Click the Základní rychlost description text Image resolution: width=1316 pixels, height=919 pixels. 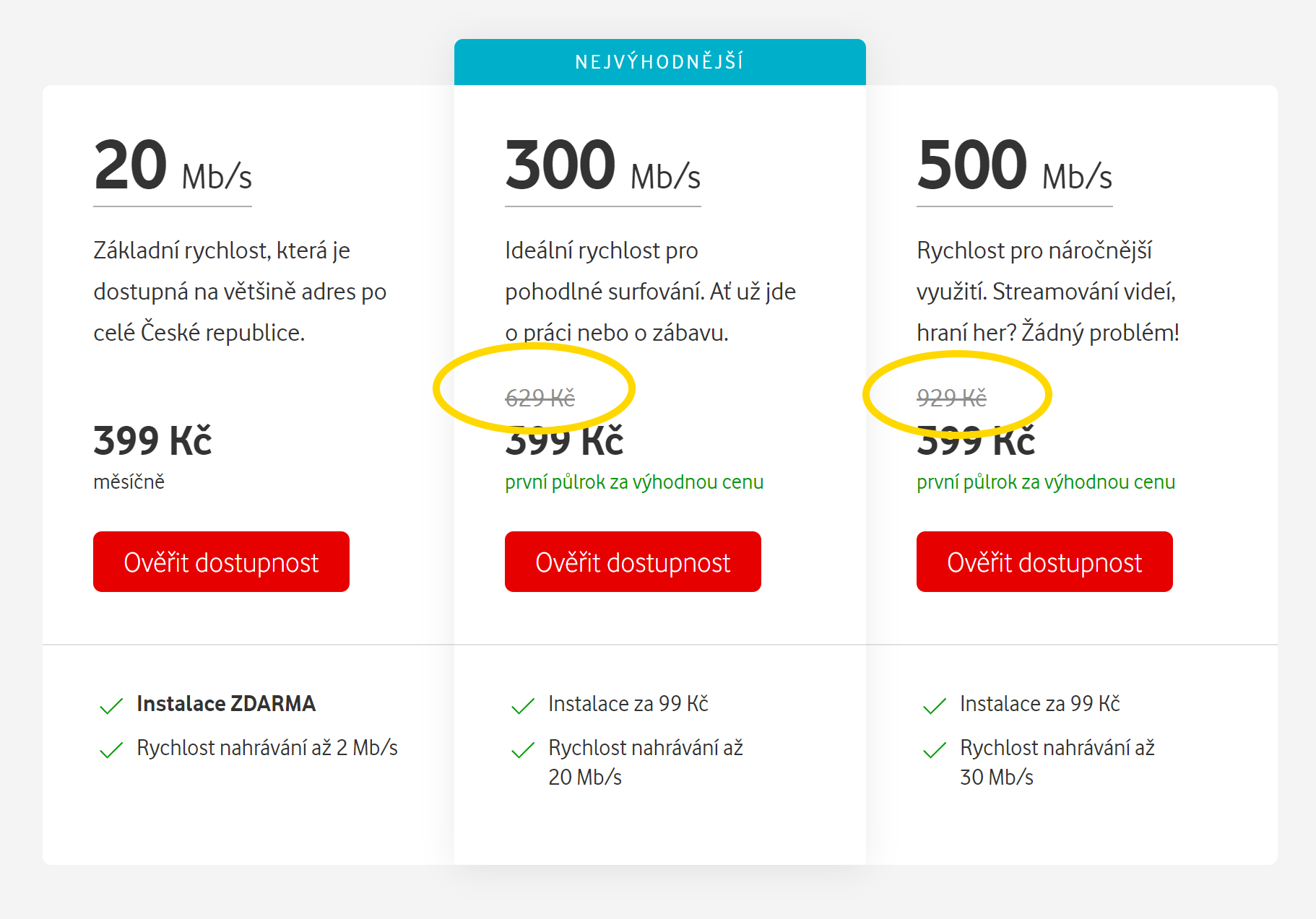point(240,291)
